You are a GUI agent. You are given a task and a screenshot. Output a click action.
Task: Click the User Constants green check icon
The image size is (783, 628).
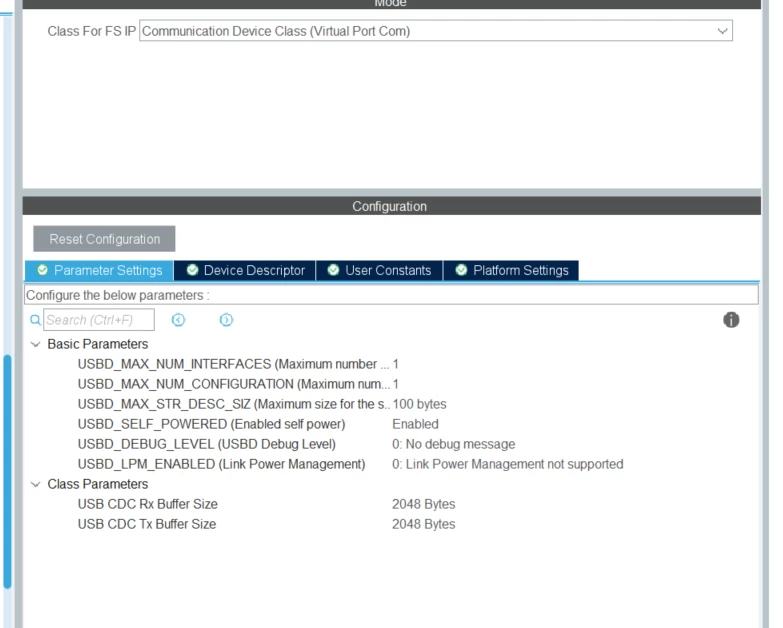333,270
